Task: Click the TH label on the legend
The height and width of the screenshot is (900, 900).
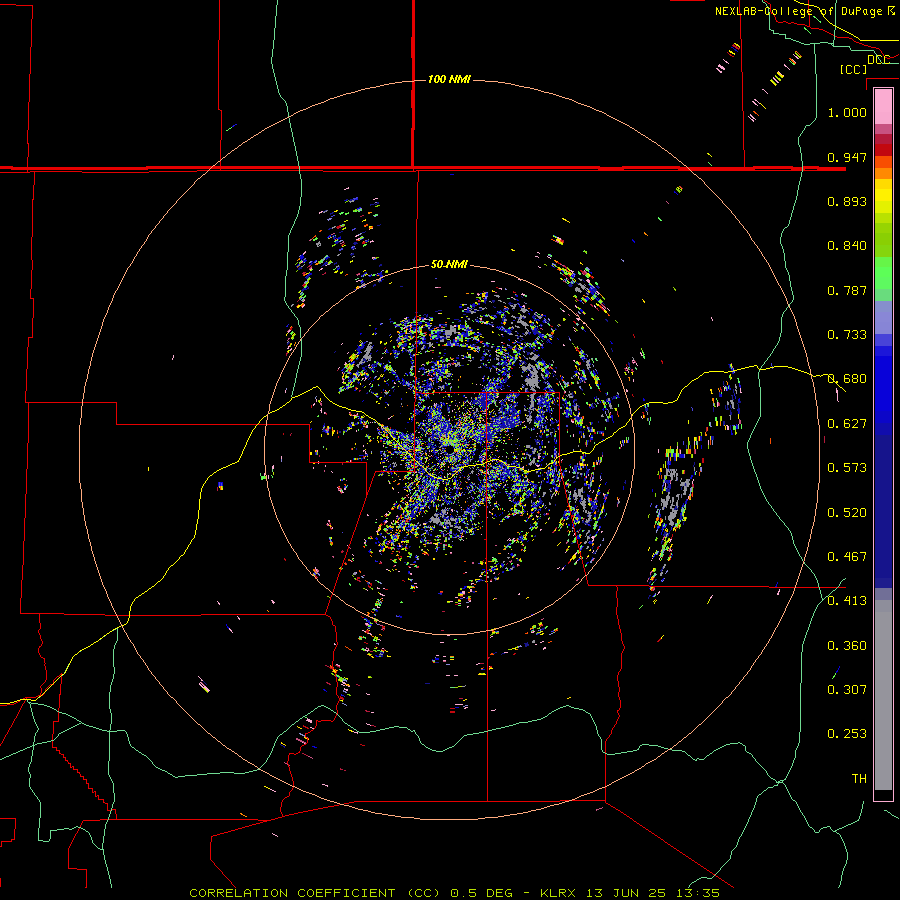Action: point(859,779)
